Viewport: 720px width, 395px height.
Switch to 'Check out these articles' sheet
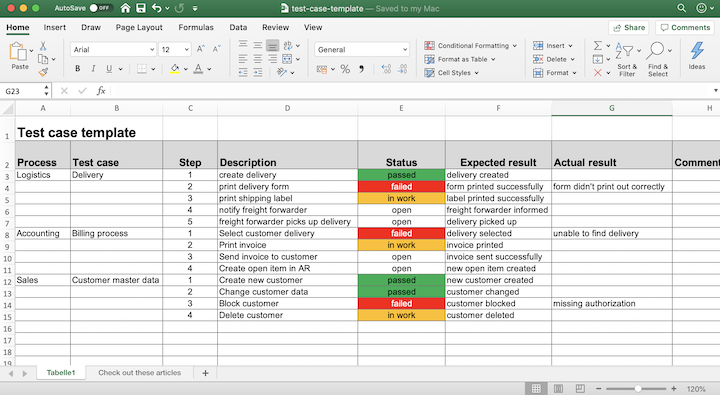pyautogui.click(x=140, y=372)
